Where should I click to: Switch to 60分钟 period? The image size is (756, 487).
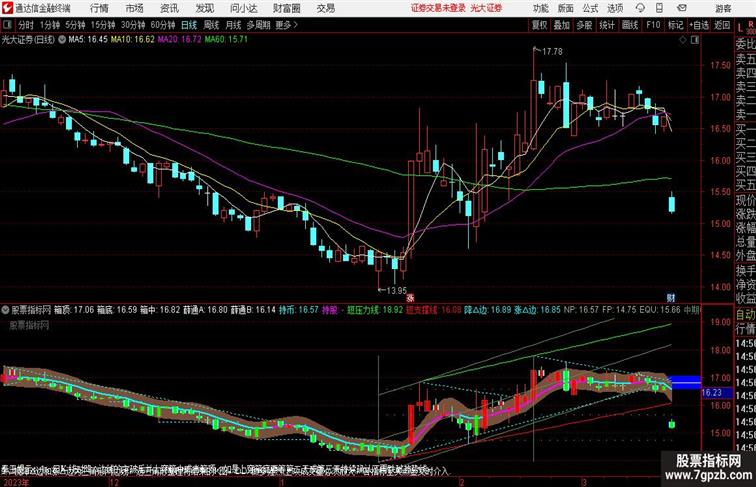point(163,25)
